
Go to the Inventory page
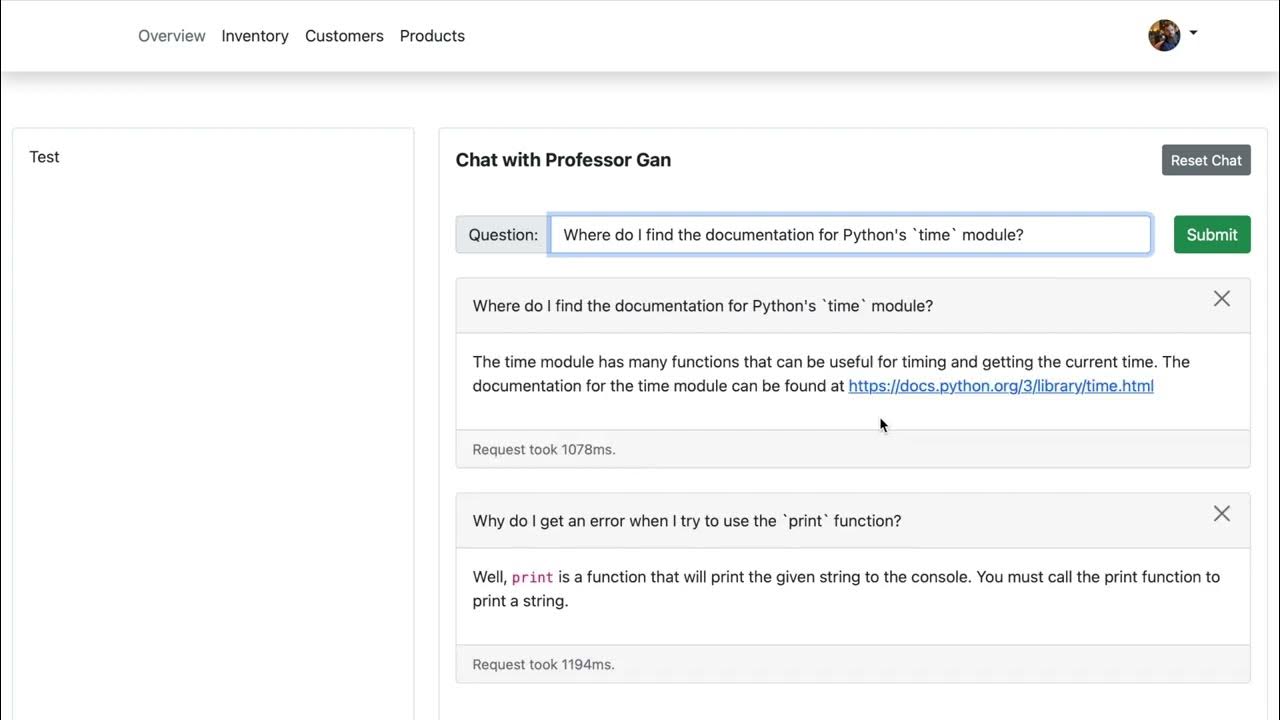coord(255,36)
